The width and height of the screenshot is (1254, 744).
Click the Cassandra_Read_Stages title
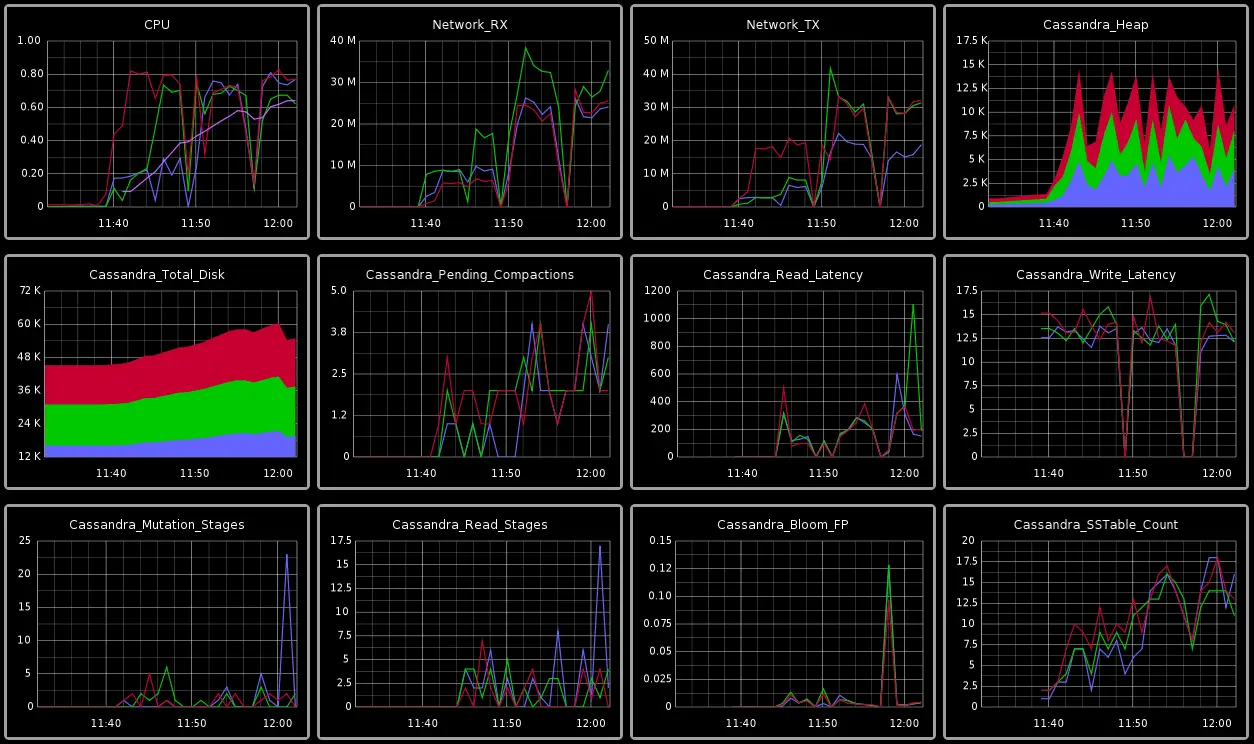470,524
